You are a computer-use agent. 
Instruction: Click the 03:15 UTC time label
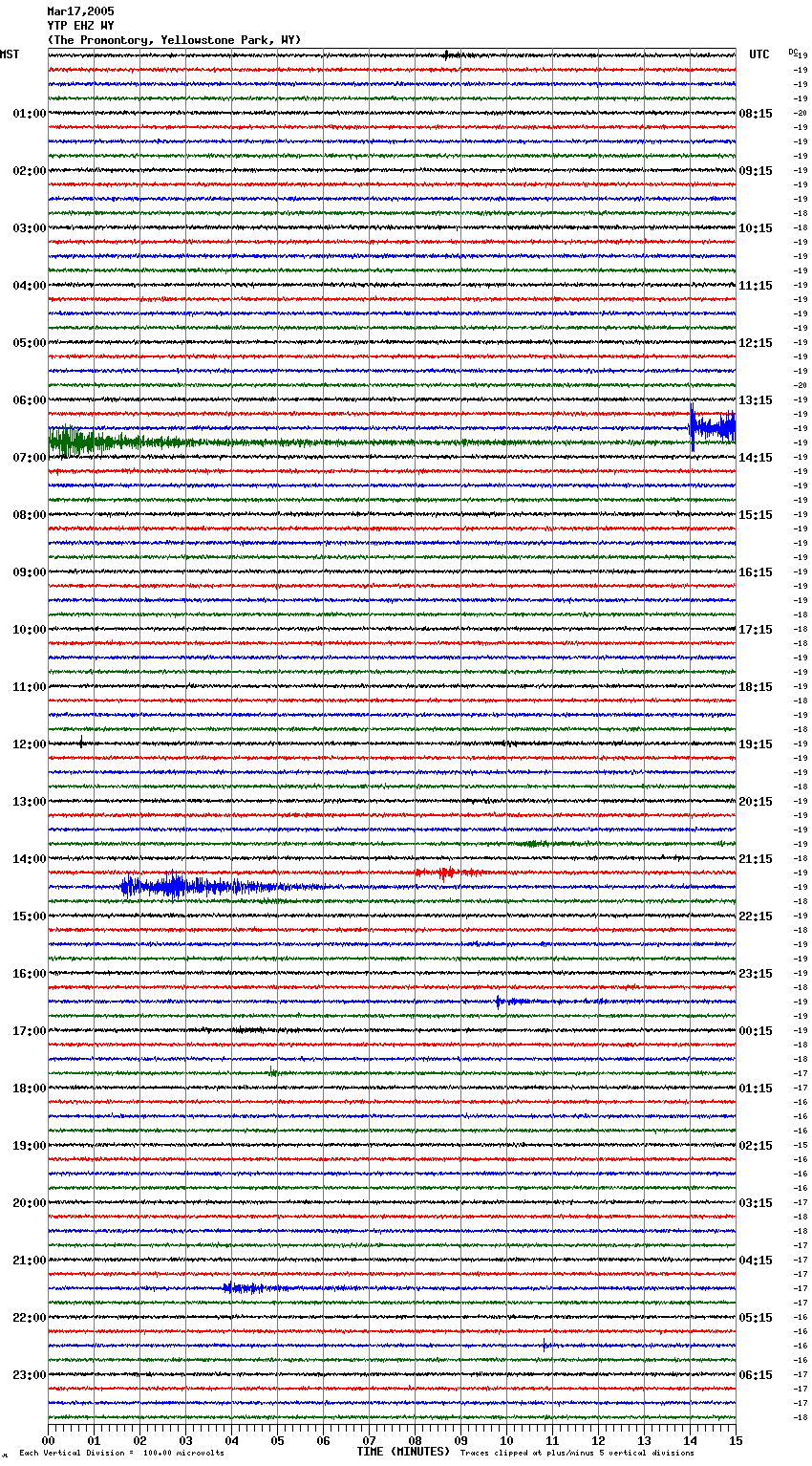click(x=756, y=1203)
